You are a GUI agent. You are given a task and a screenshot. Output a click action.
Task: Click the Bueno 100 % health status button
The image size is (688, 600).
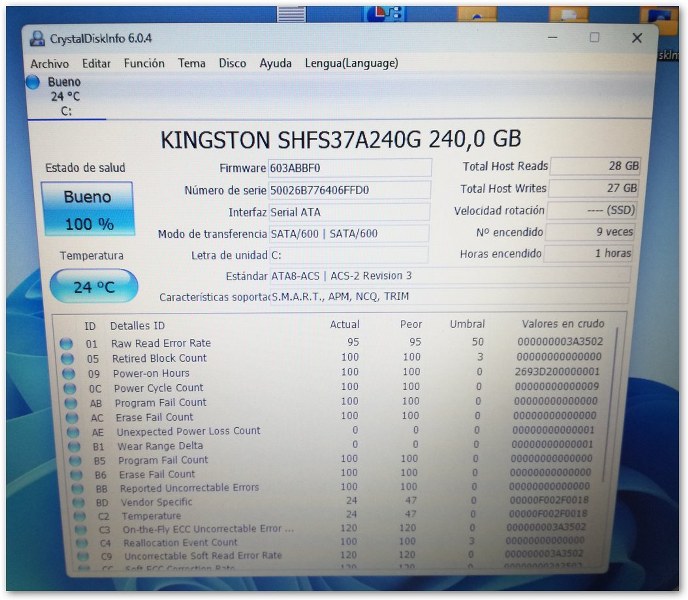88,209
